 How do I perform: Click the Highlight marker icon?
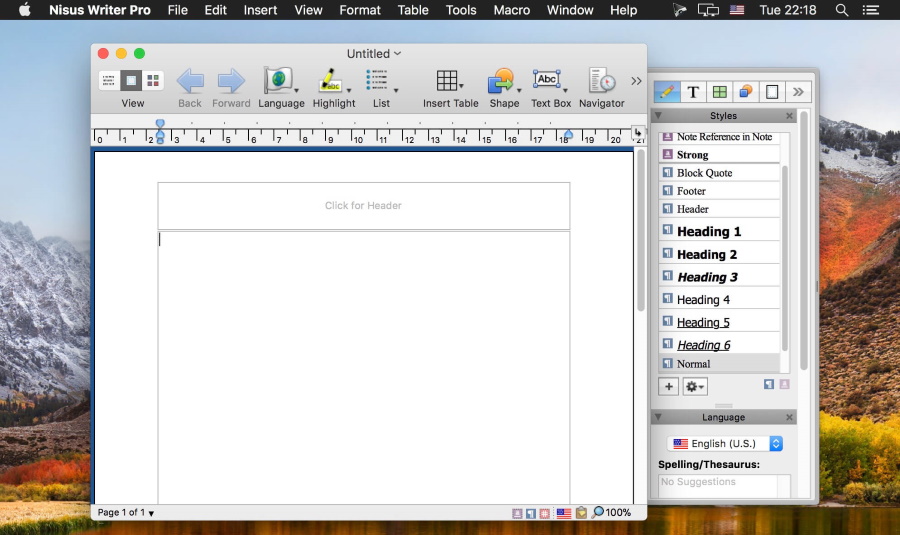(330, 80)
